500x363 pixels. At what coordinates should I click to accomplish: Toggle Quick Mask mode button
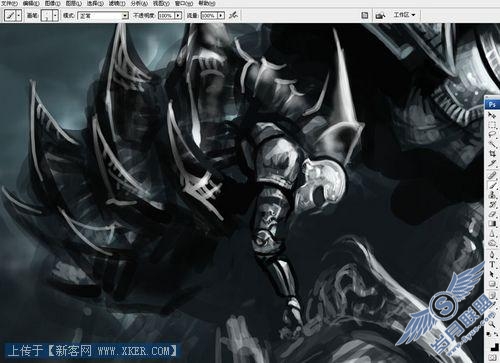tap(492, 358)
